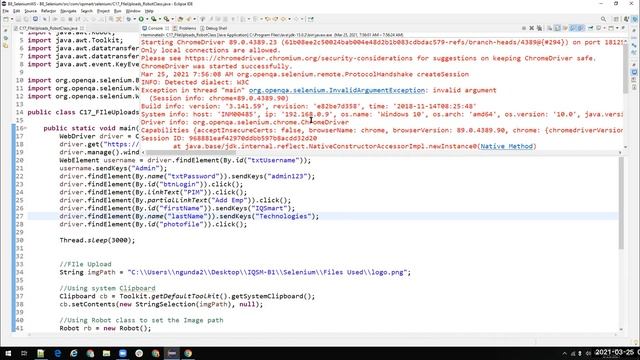Open Edge browser from the taskbar

tap(58, 353)
